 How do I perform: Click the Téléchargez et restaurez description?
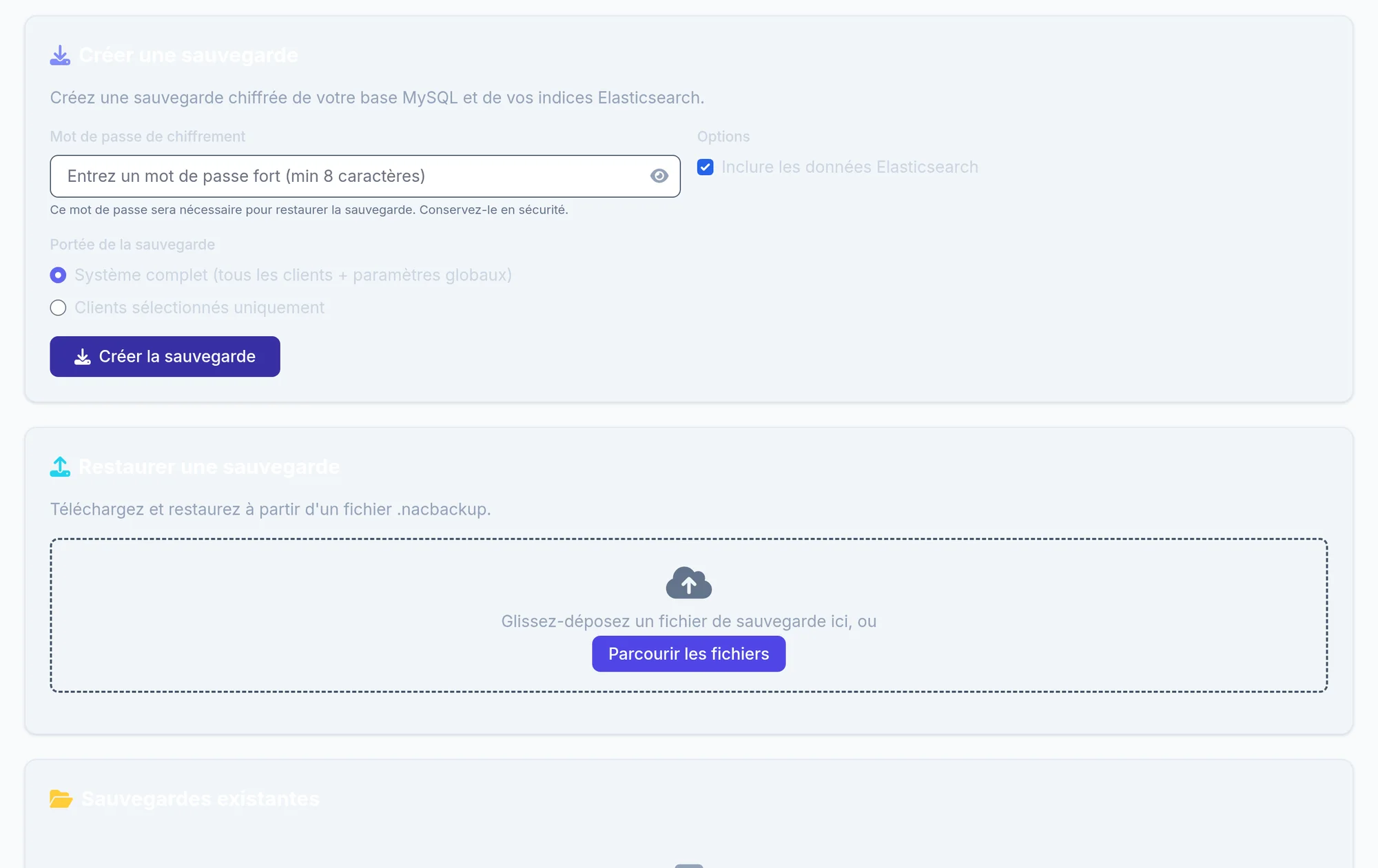(x=270, y=510)
